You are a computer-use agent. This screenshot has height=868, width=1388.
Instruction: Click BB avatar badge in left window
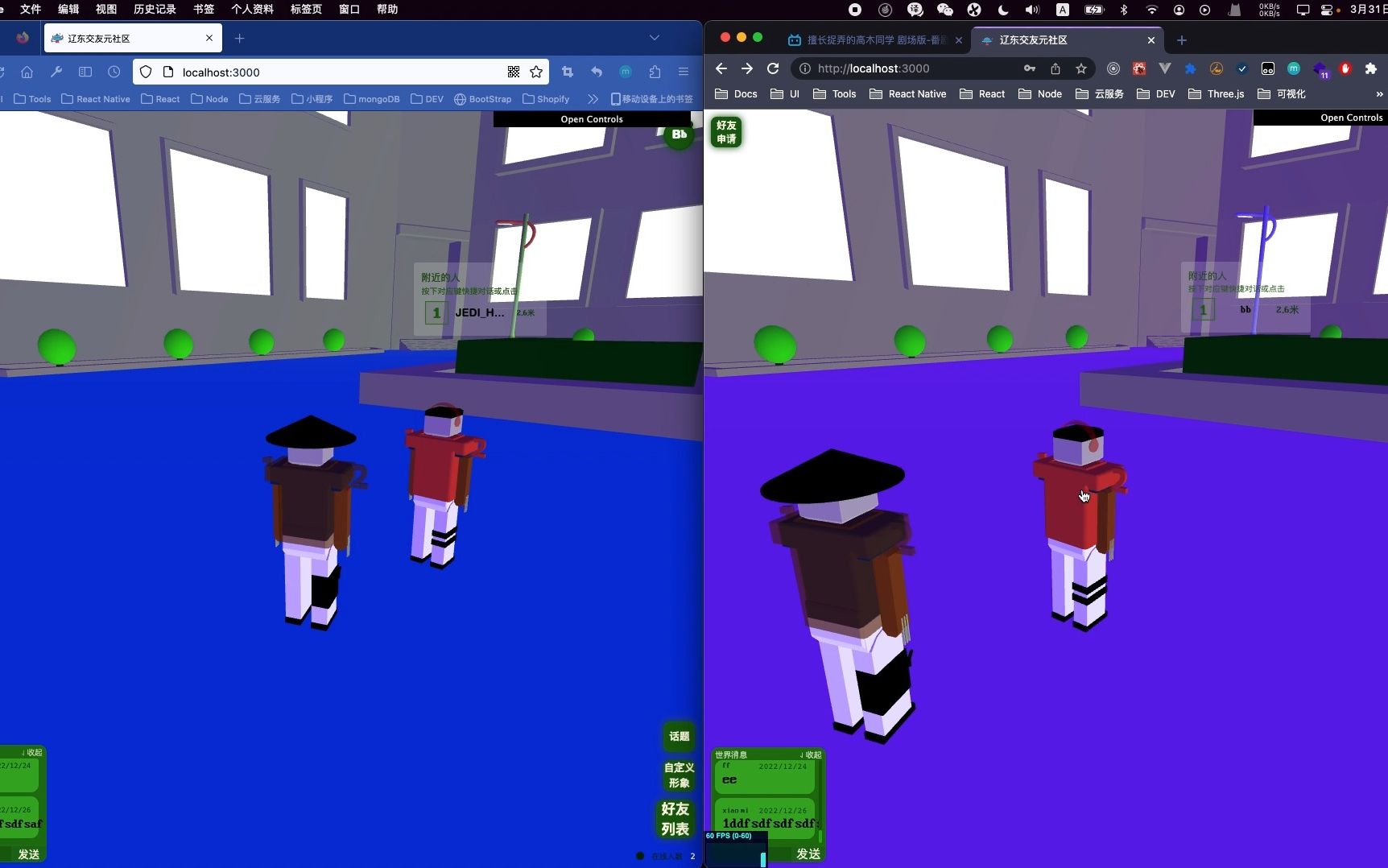679,135
